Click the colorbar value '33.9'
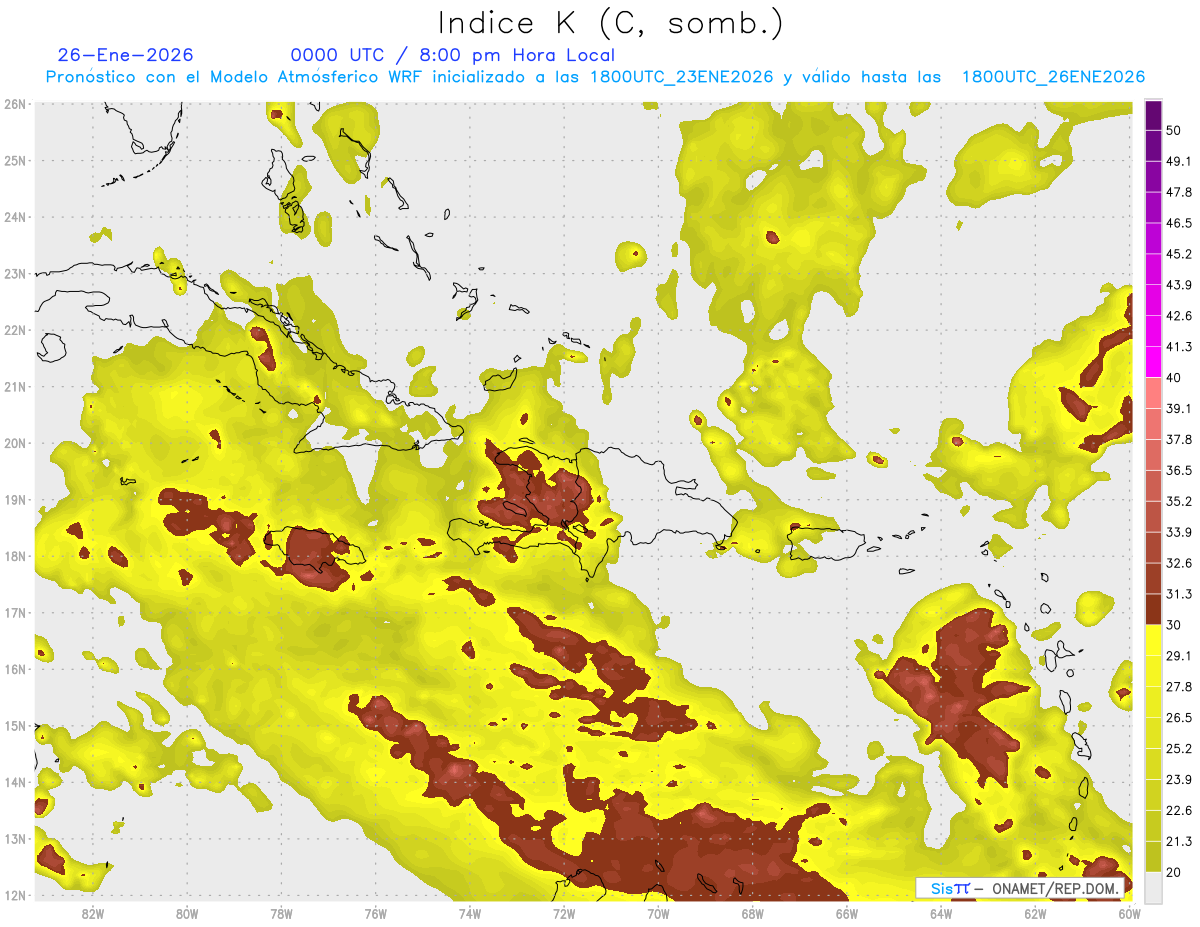The image size is (1200, 927). [1178, 532]
